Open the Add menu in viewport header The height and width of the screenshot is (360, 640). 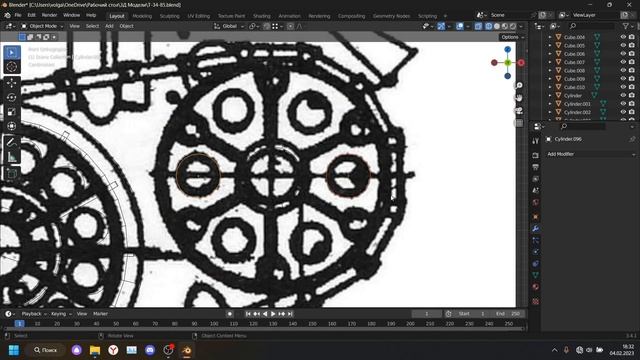109,26
